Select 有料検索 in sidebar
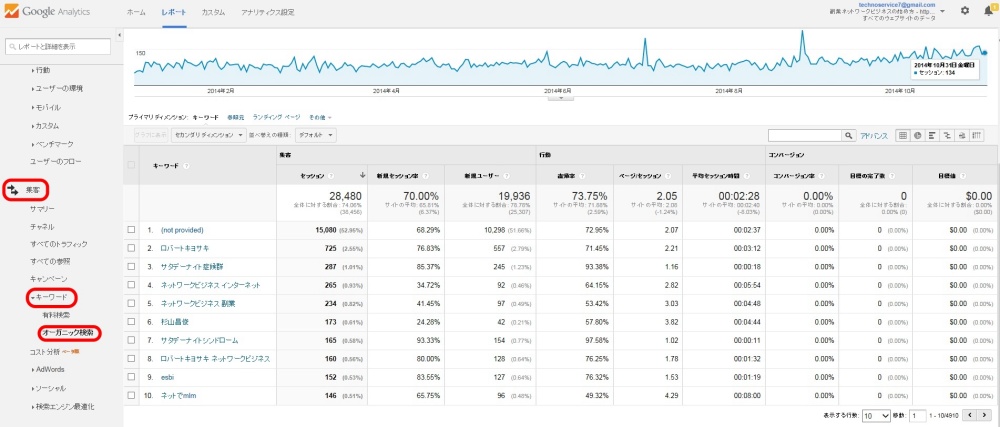Viewport: 1000px width, 427px height. pyautogui.click(x=56, y=315)
